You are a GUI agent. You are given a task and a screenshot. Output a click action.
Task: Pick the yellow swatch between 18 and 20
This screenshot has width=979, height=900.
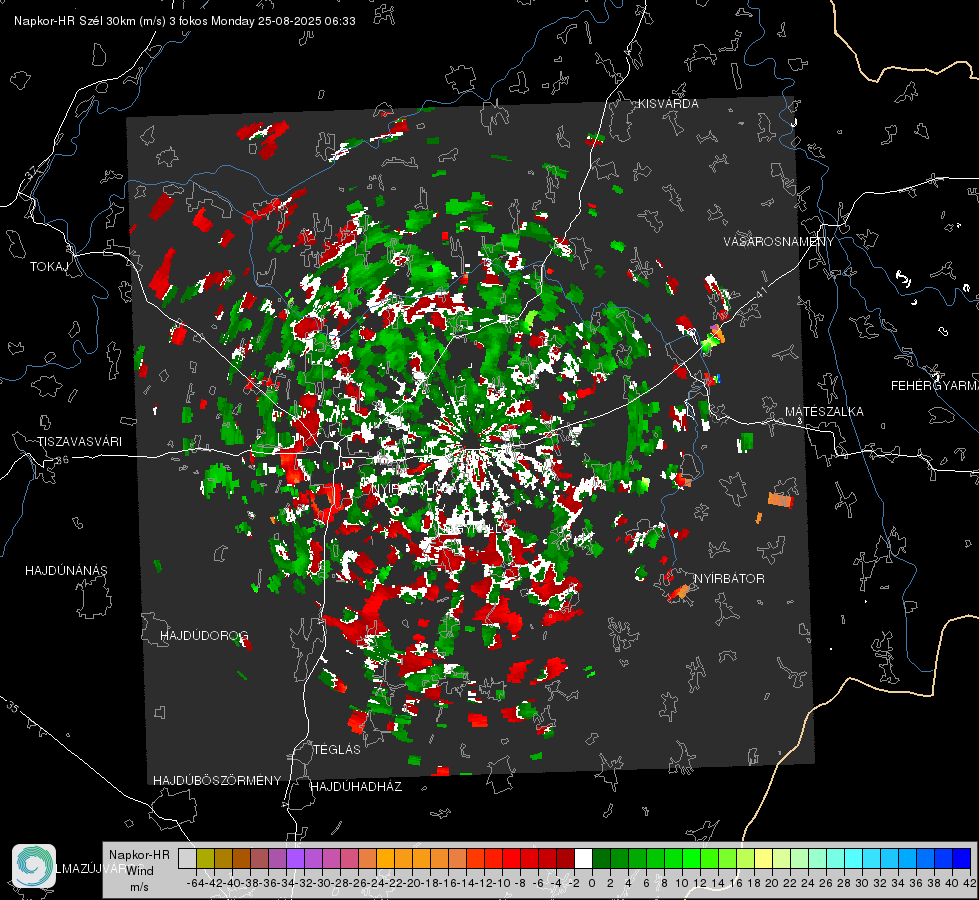point(763,858)
